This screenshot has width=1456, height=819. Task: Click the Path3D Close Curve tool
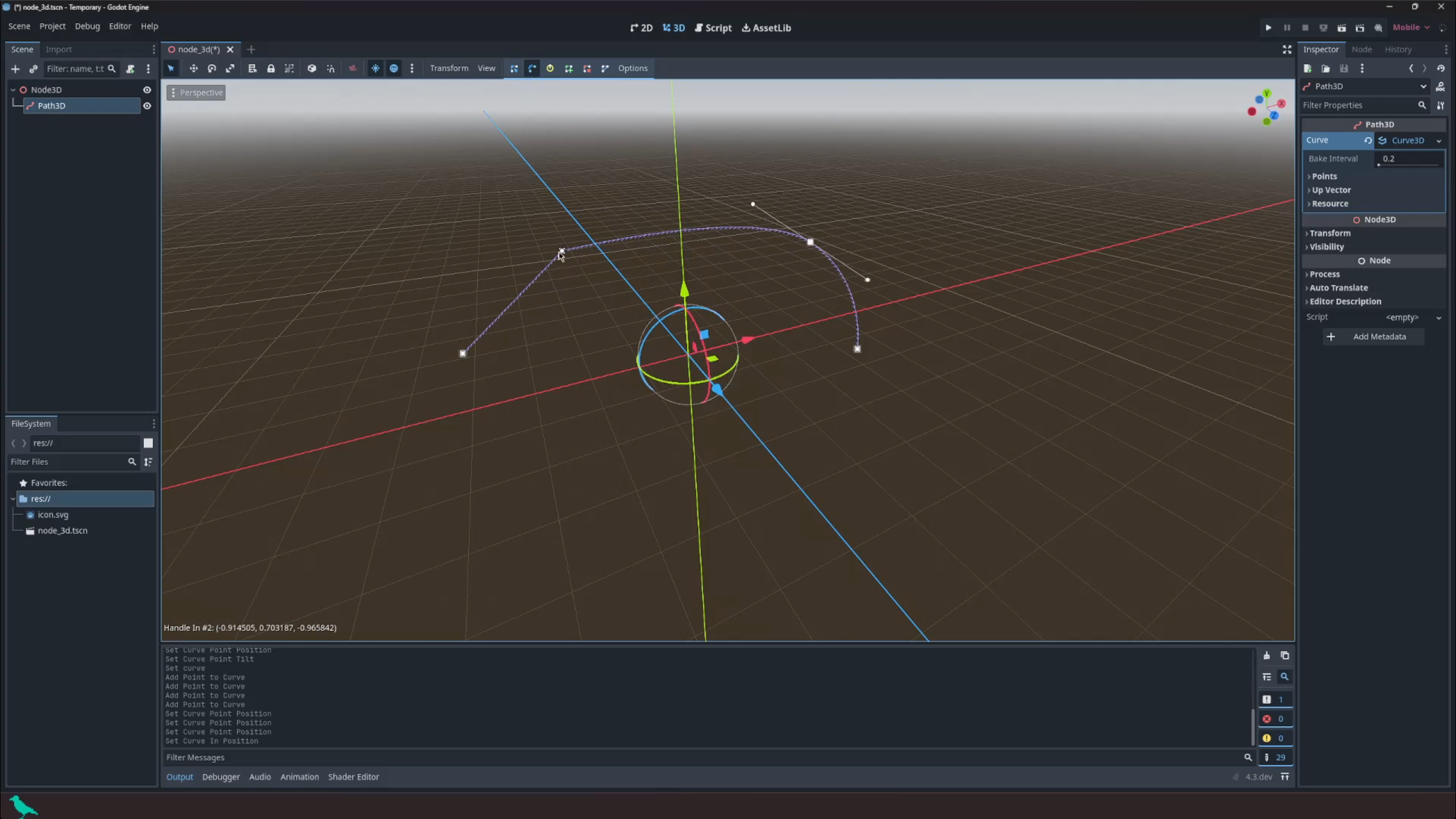click(x=605, y=68)
